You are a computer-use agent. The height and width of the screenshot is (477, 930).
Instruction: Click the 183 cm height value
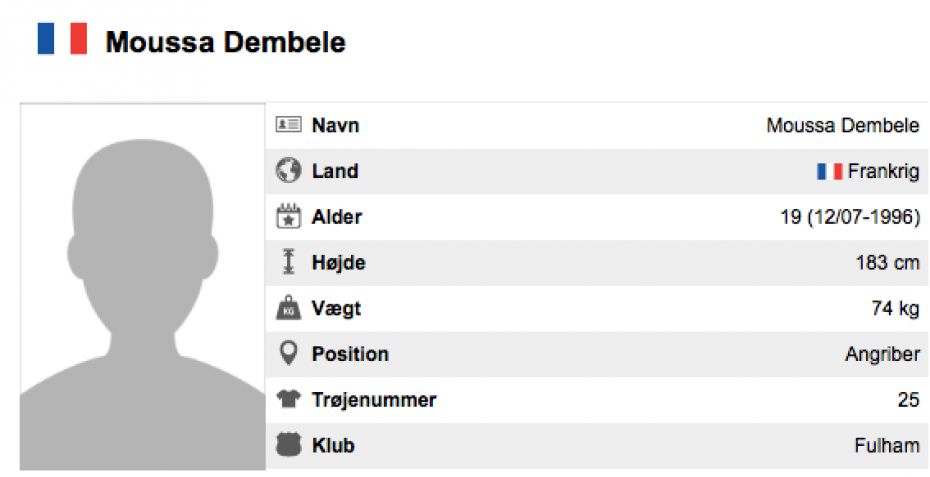(888, 263)
